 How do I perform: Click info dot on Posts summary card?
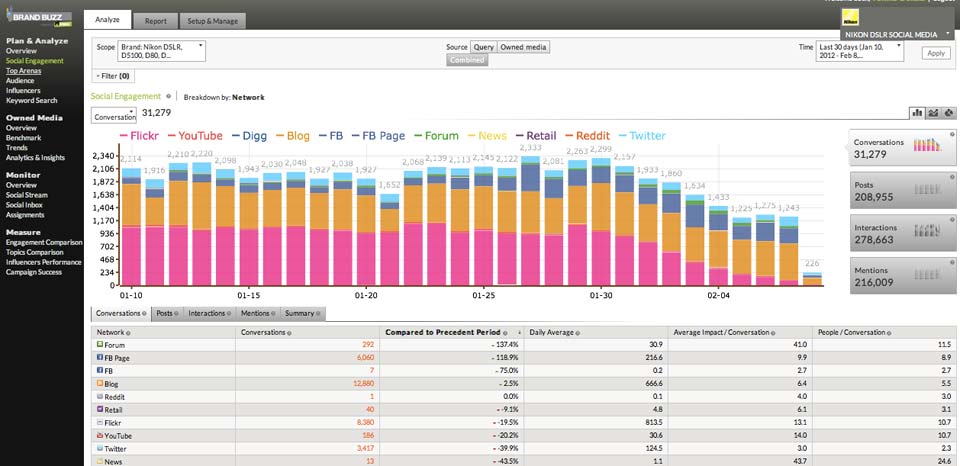point(952,176)
